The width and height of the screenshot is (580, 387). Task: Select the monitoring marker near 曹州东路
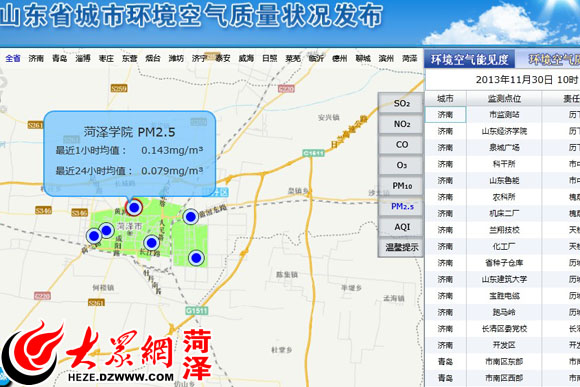(x=190, y=217)
